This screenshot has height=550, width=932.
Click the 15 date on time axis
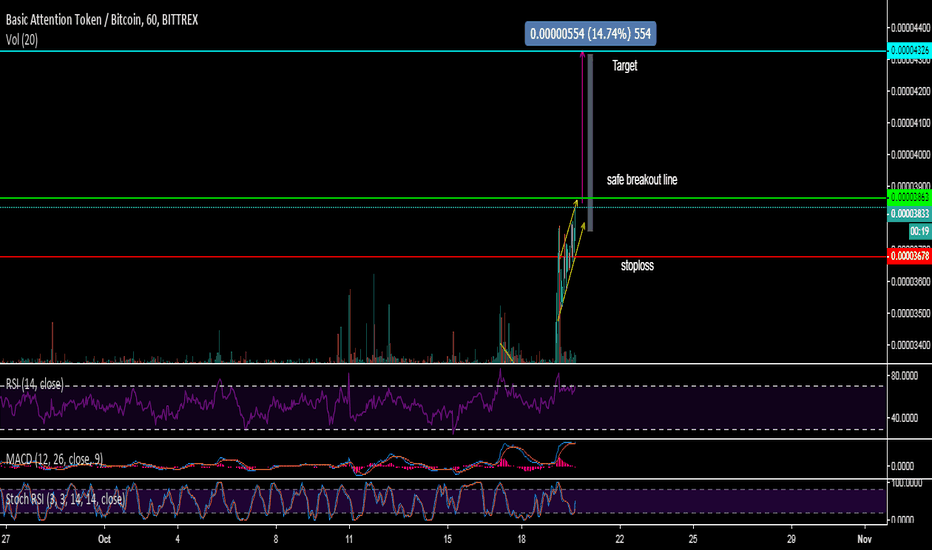tap(448, 539)
